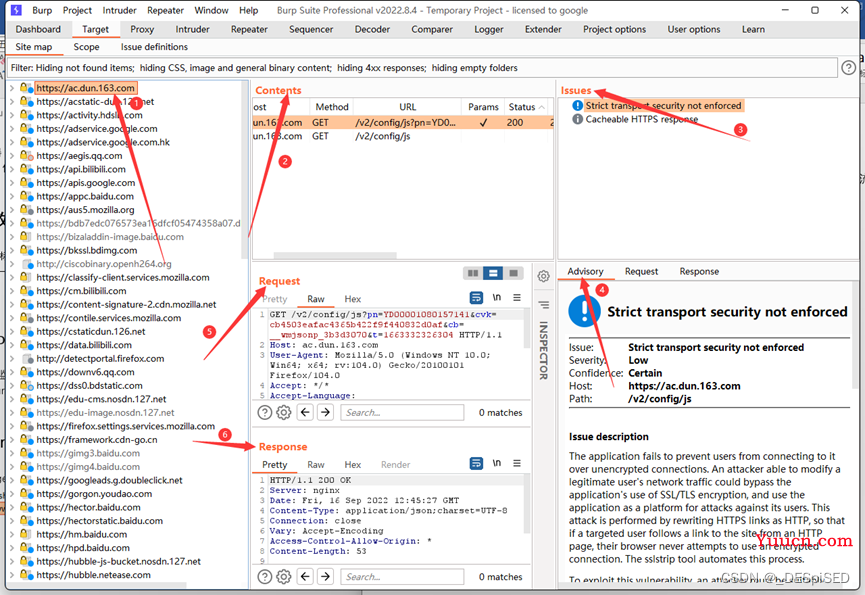The width and height of the screenshot is (865, 595).
Task: Expand the https://gorgon.youdao.com node
Action: click(12, 494)
